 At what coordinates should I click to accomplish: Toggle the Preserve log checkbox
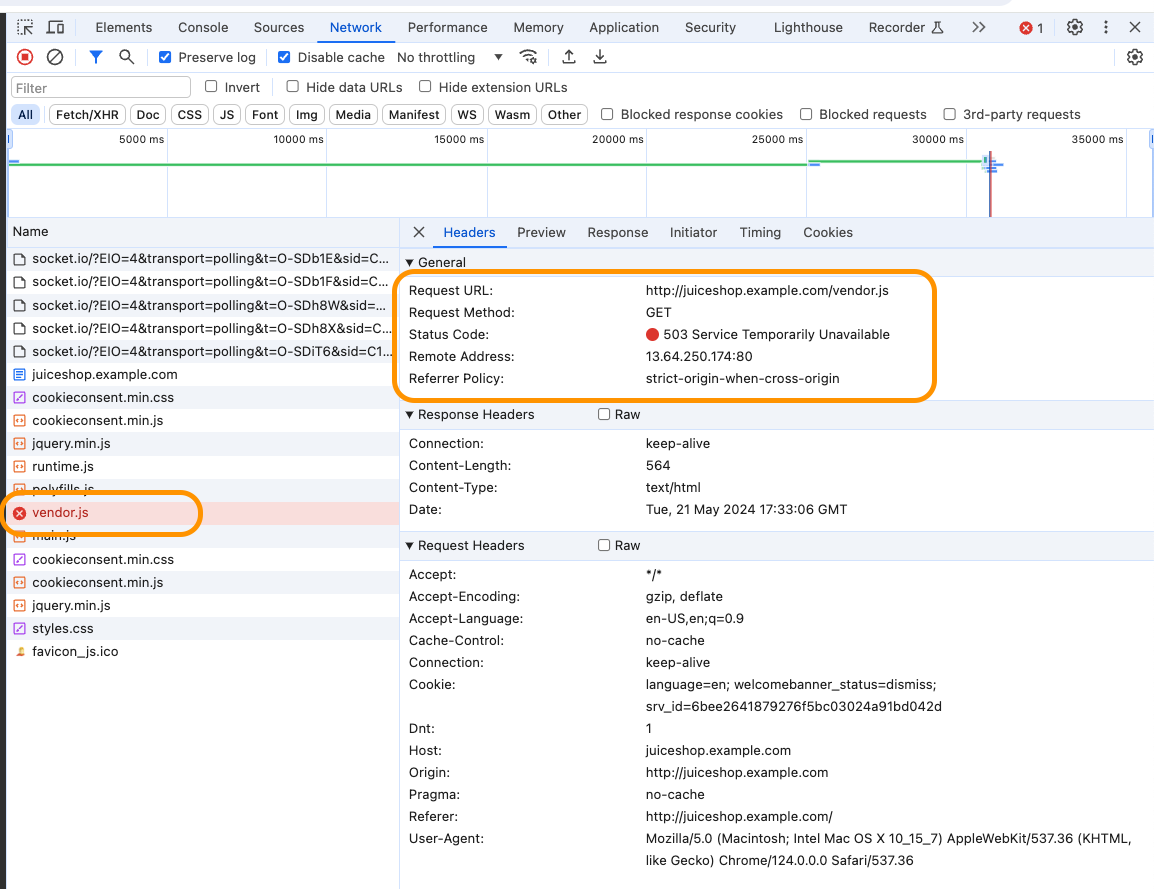tap(166, 57)
